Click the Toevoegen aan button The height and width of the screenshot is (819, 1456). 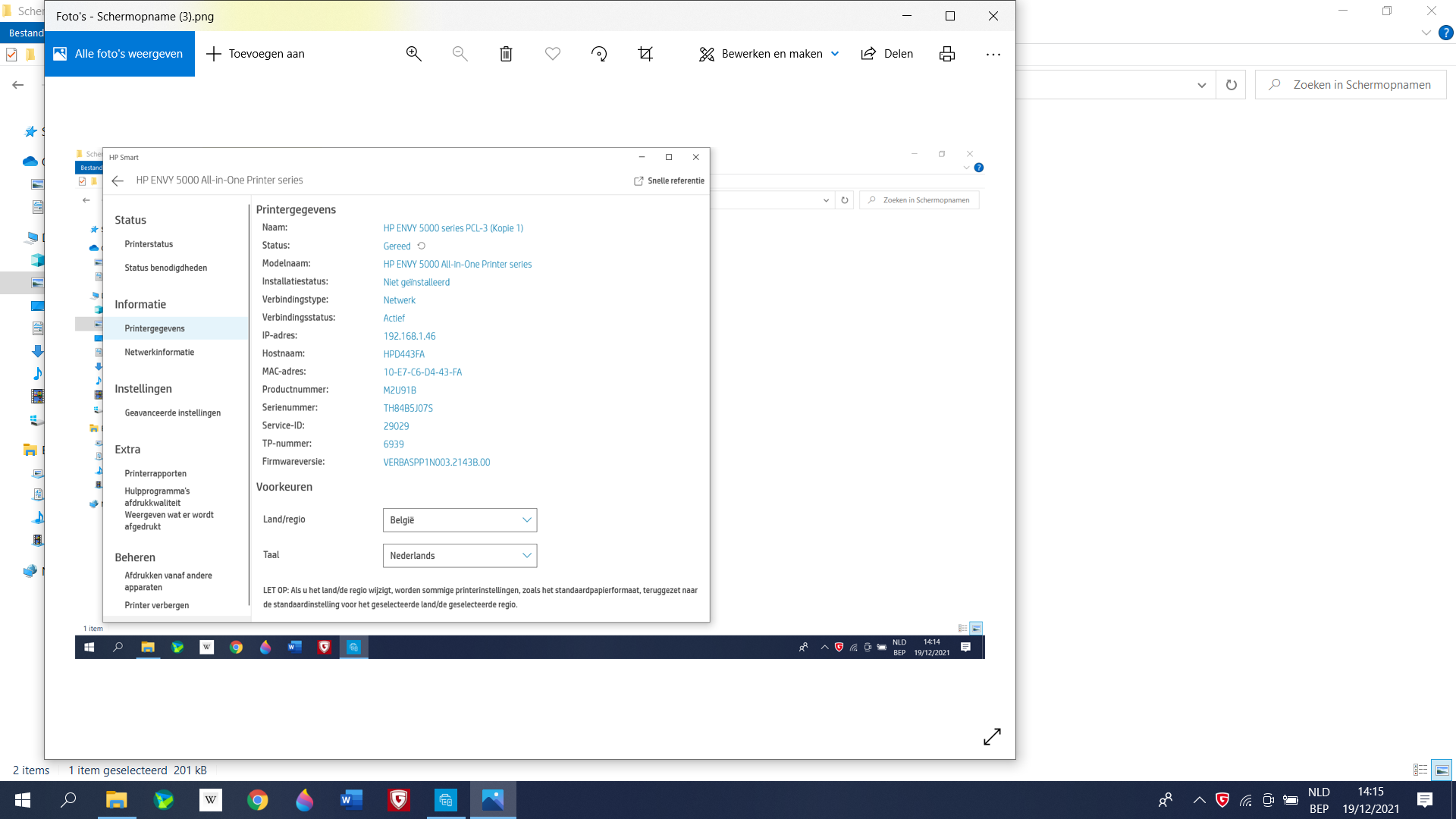point(256,54)
